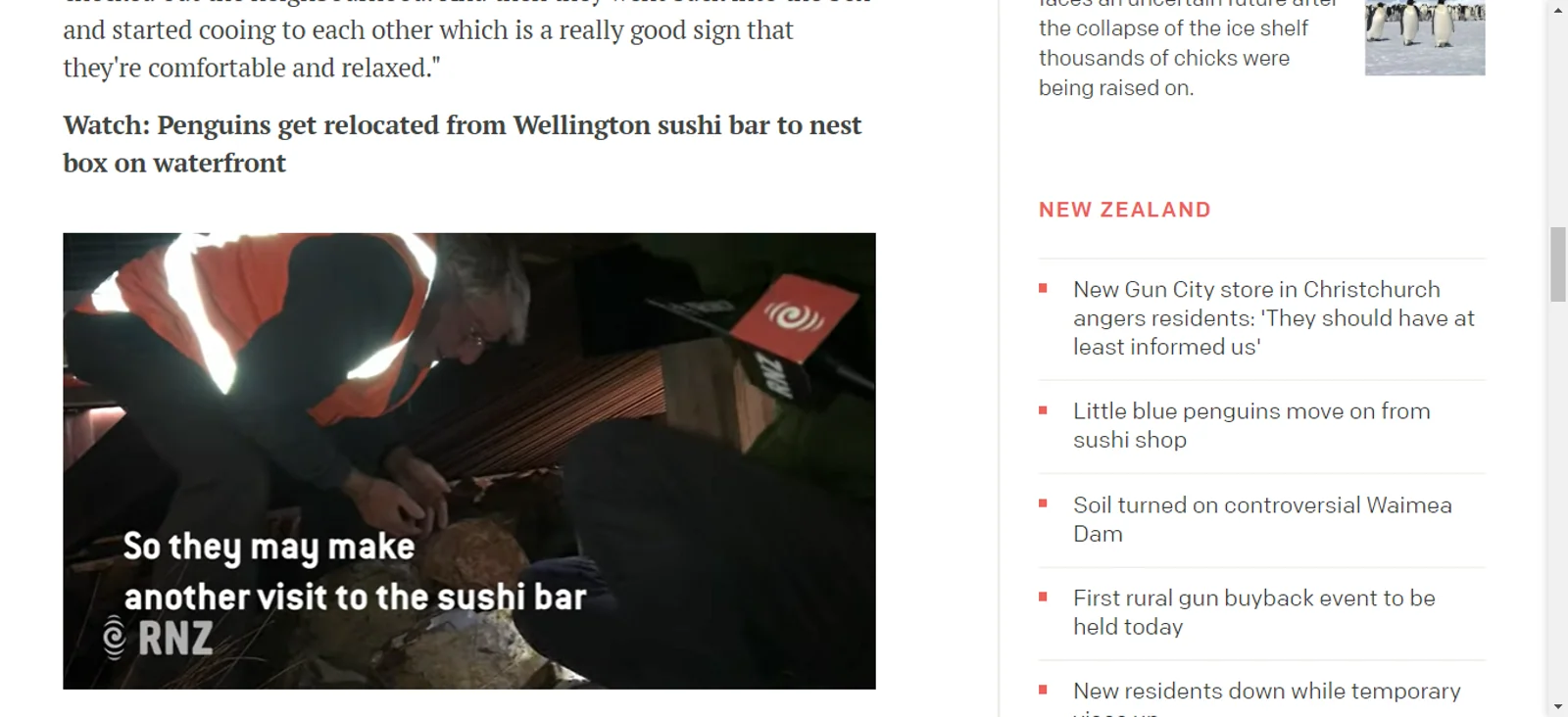1568x717 pixels.
Task: Click red bullet beside Little blue penguins
Action: coord(1044,410)
